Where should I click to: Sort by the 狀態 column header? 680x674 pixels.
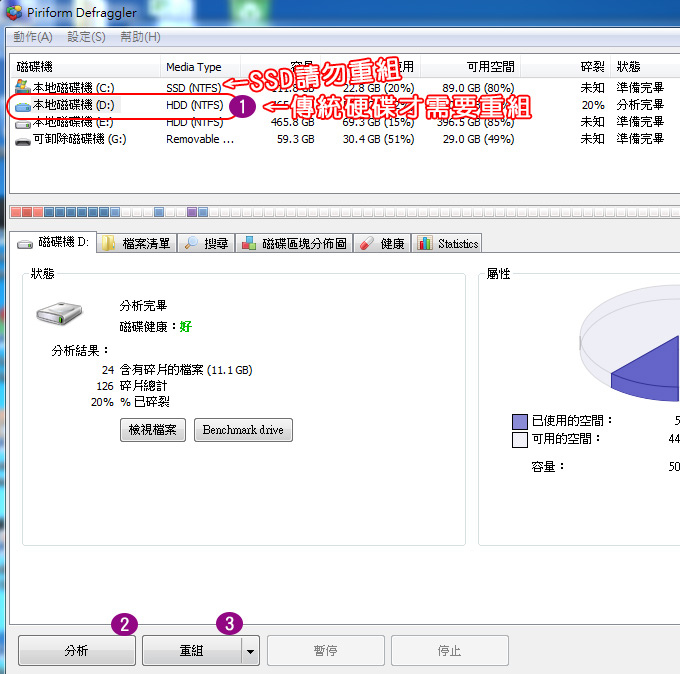[645, 66]
